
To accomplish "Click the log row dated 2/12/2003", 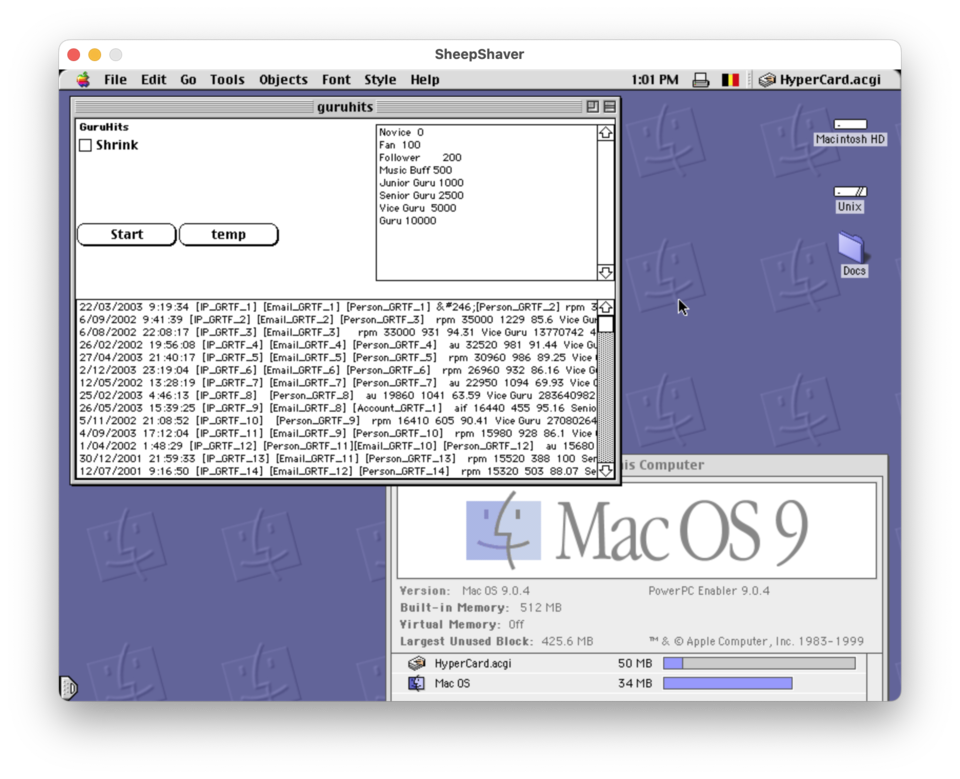I will pos(337,370).
